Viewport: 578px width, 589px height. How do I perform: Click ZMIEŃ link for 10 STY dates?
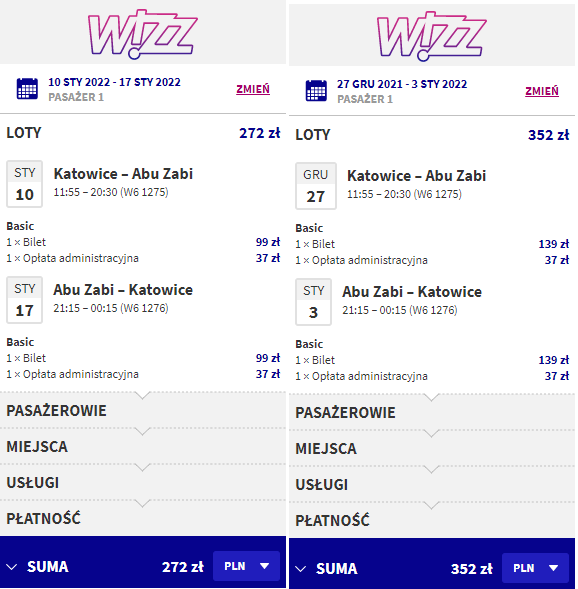[253, 89]
